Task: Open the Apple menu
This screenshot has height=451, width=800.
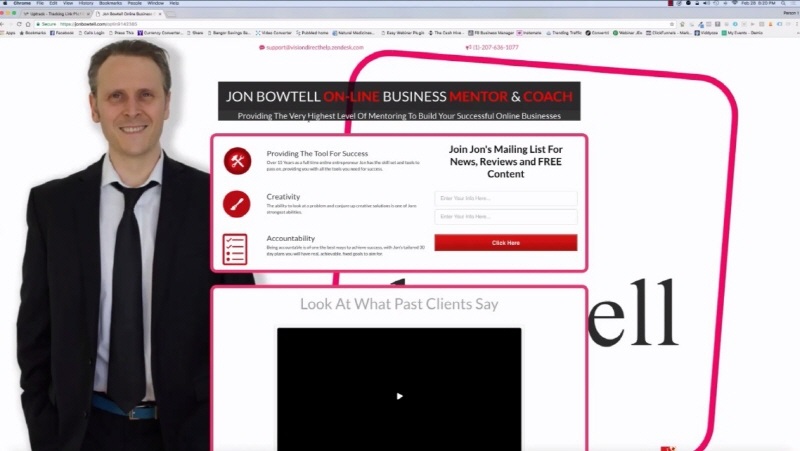Action: click(5, 3)
